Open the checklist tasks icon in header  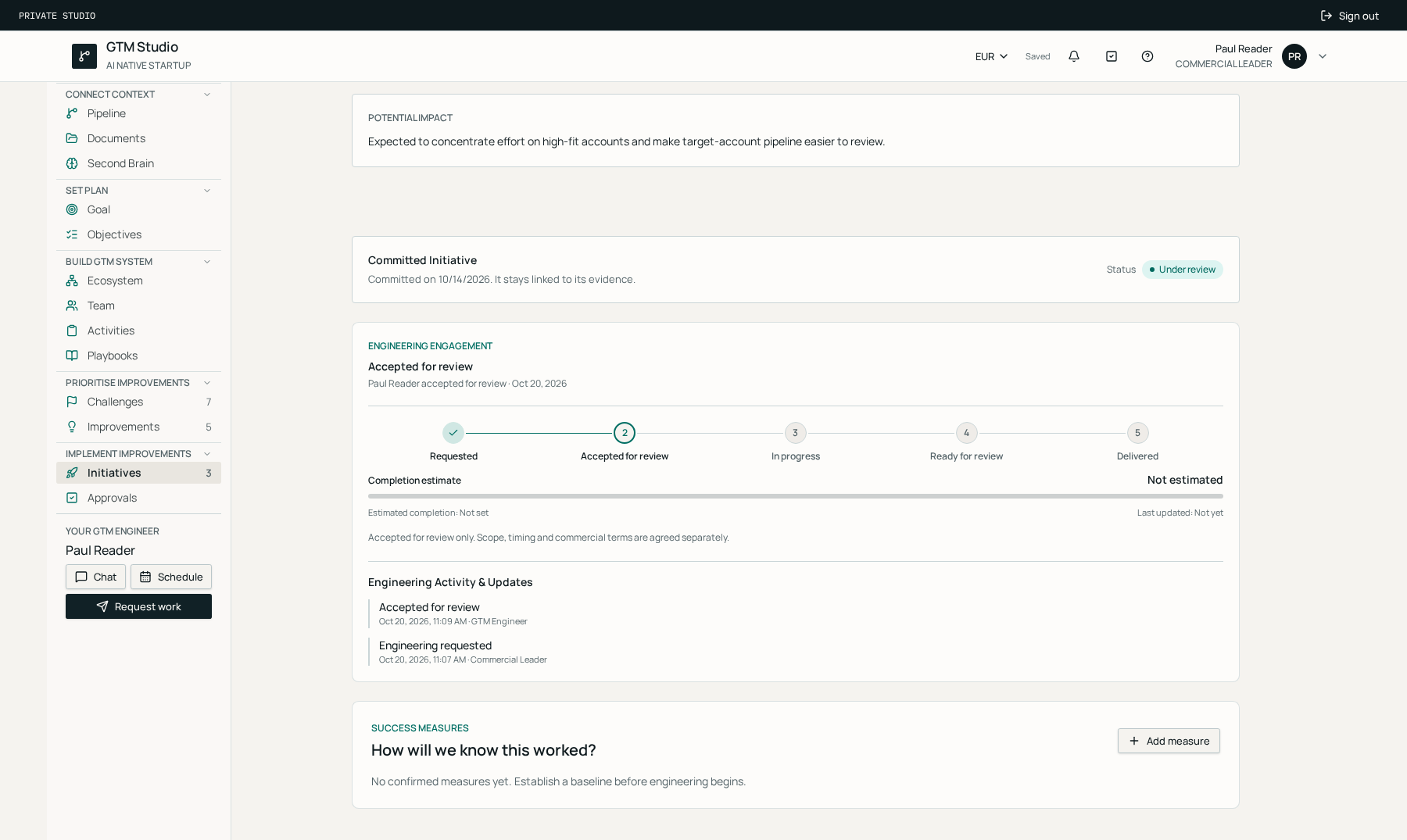click(x=1112, y=56)
